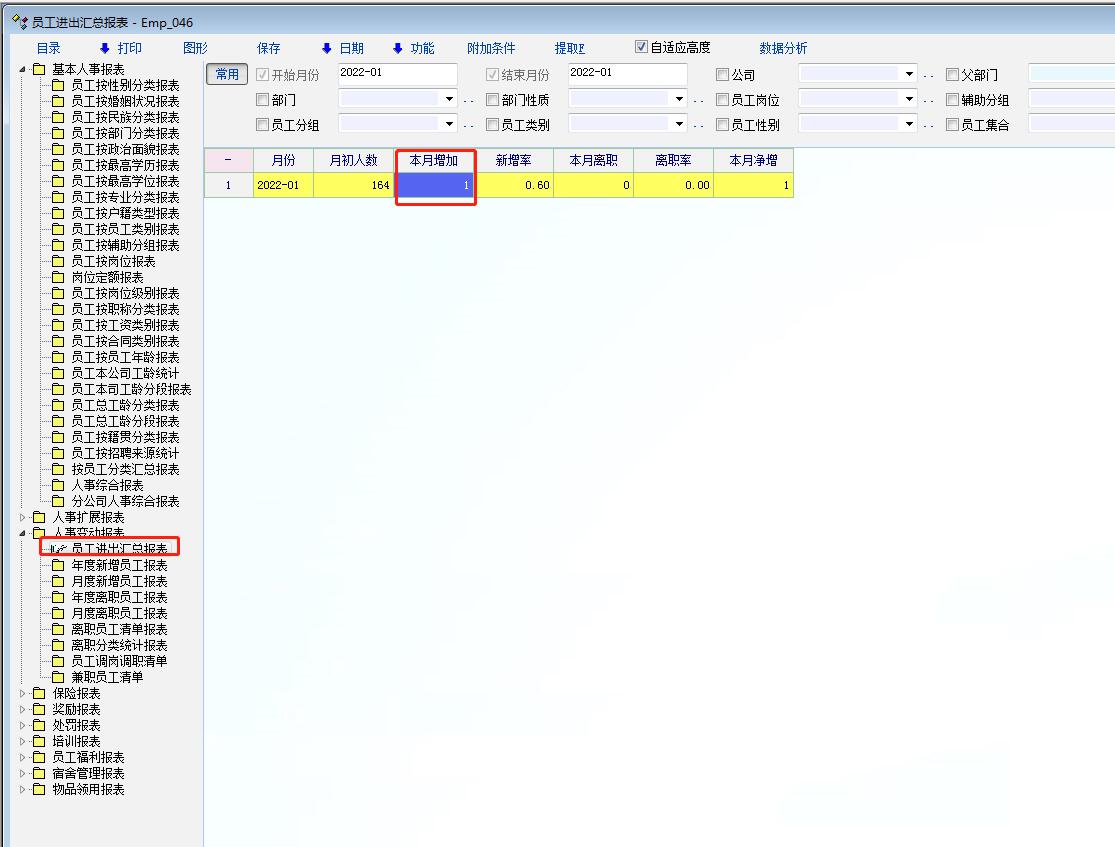Uncheck the 自适应高度 checkbox
Viewport: 1115px width, 847px height.
[x=641, y=47]
